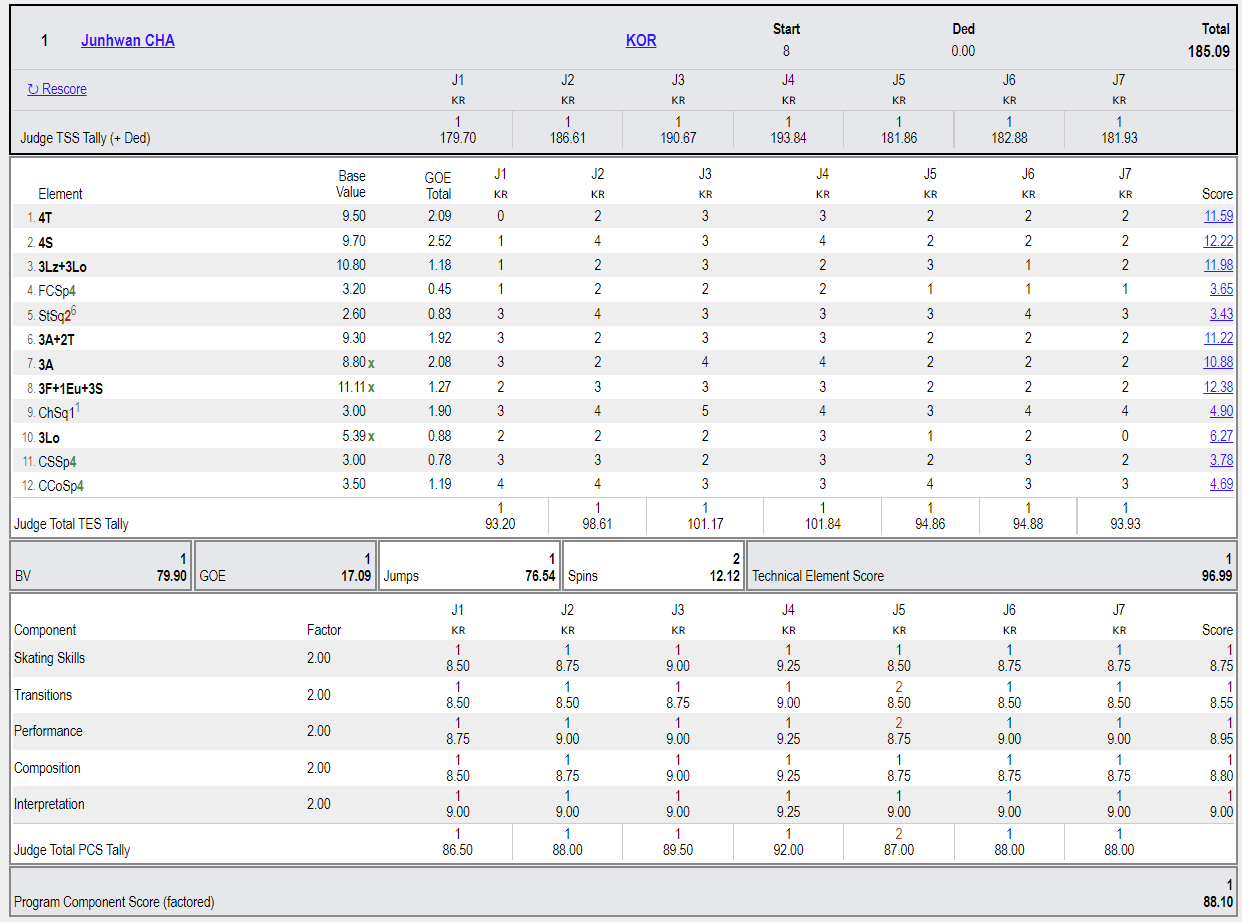
Task: Open the 3A score 10.88
Action: pos(1219,362)
